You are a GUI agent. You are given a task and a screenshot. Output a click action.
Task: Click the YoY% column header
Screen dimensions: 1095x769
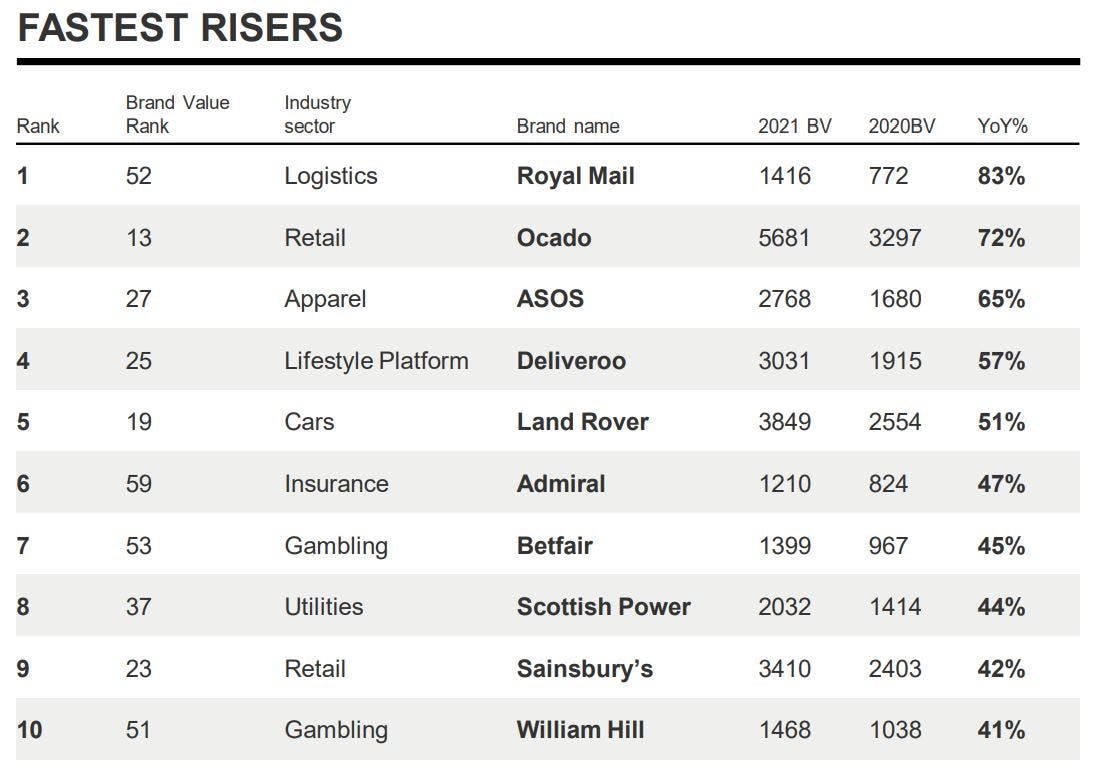[x=1002, y=126]
